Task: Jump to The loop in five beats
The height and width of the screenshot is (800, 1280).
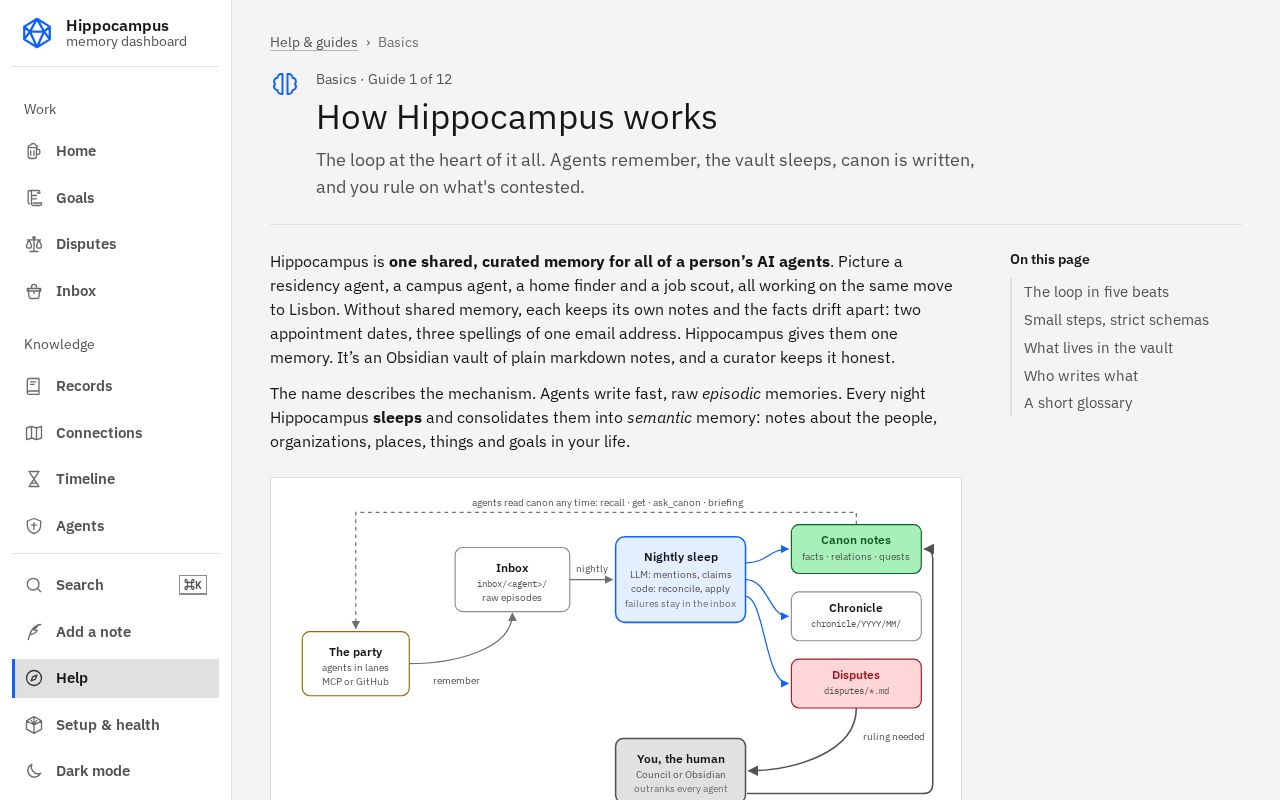Action: pyautogui.click(x=1096, y=292)
